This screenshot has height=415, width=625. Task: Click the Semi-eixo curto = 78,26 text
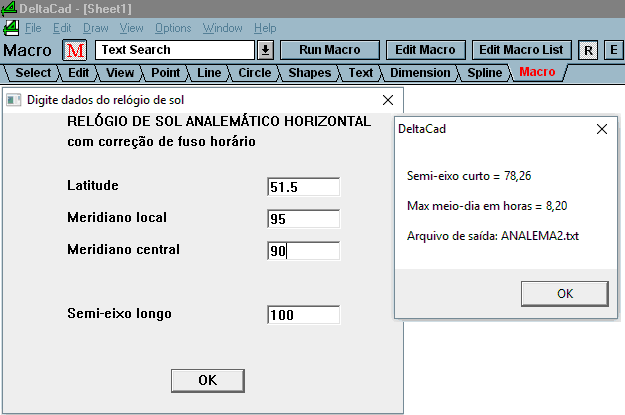tap(469, 176)
